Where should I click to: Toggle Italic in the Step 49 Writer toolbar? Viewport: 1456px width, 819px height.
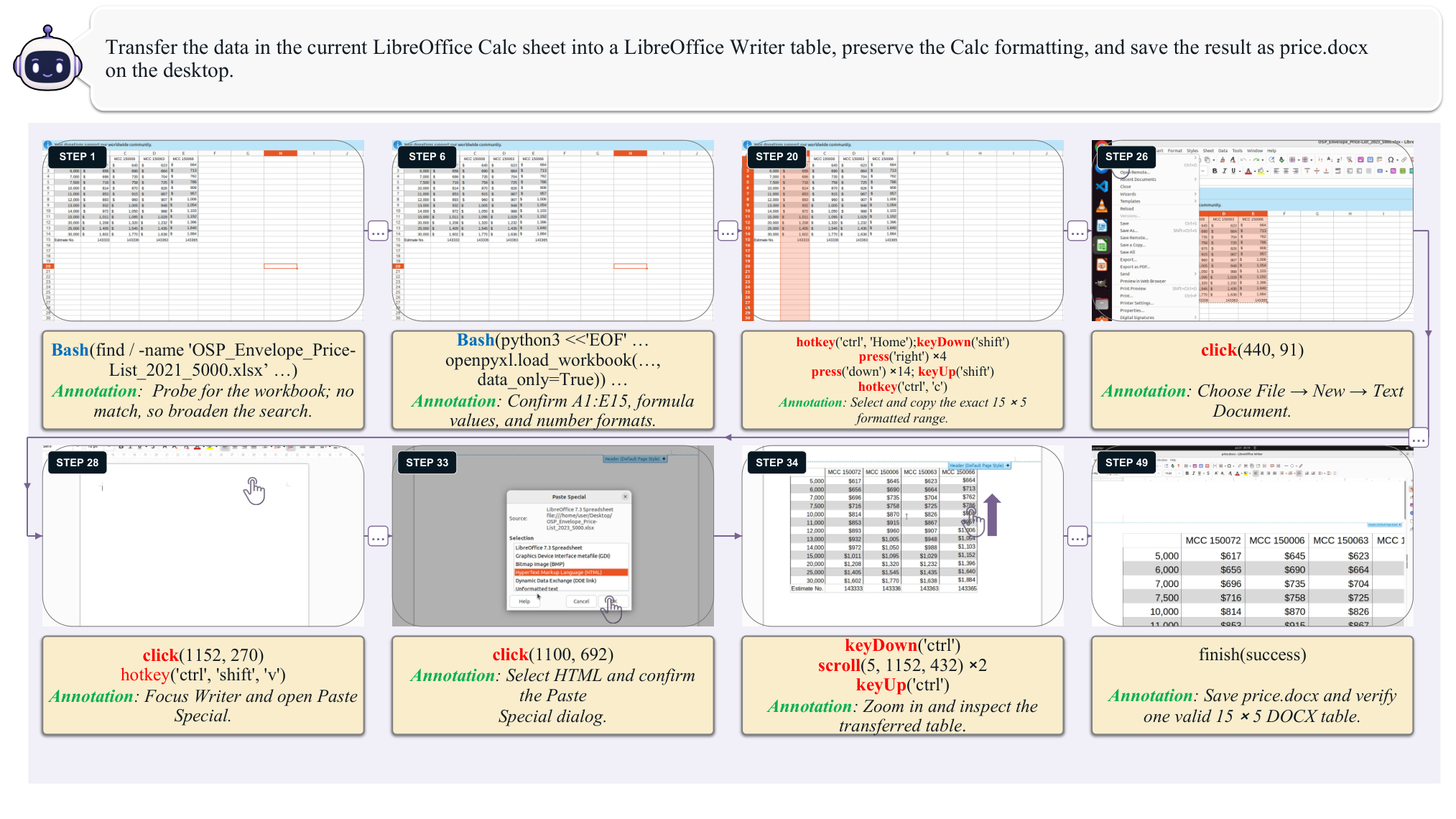[x=1193, y=473]
